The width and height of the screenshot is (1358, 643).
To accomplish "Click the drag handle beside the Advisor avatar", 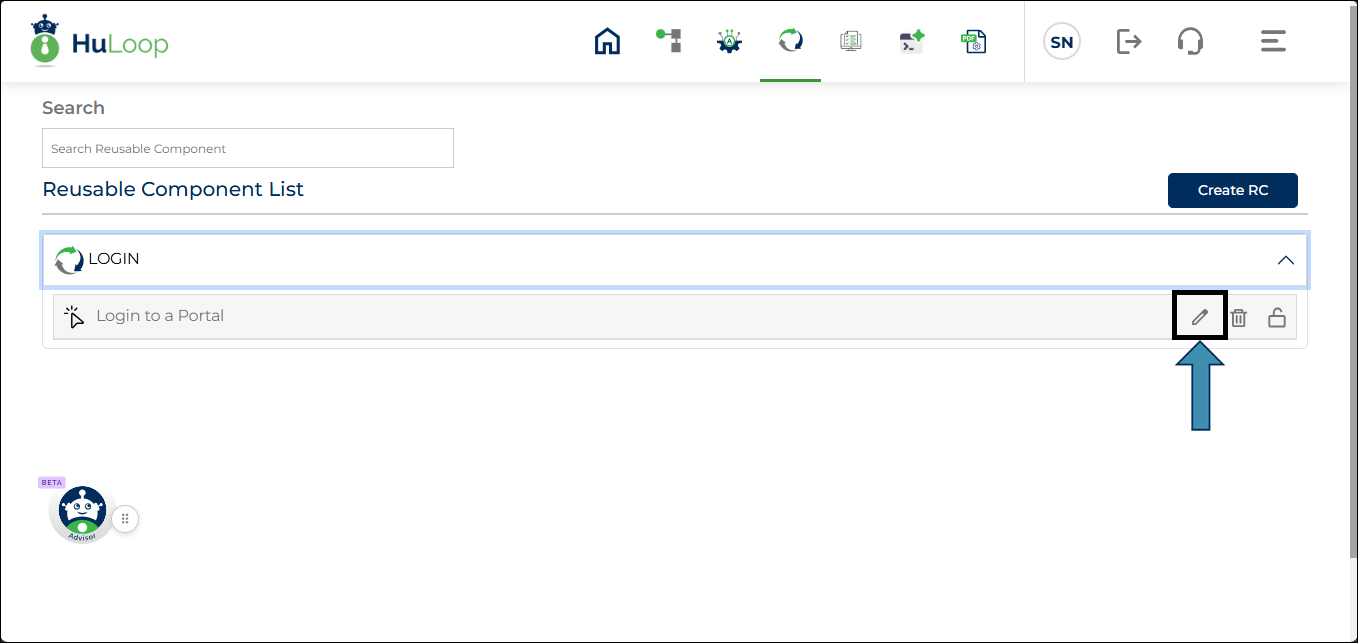I will [124, 518].
